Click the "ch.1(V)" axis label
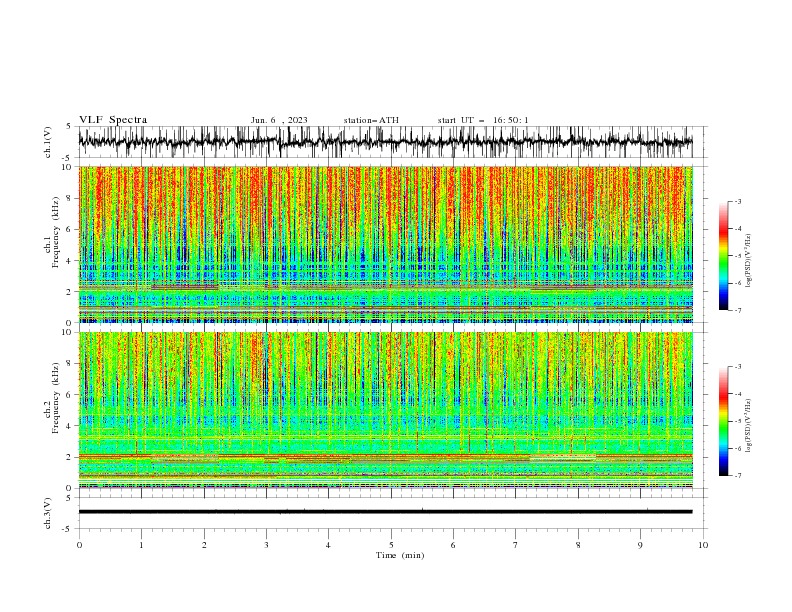Viewport: 792px width, 612px height. pos(48,142)
